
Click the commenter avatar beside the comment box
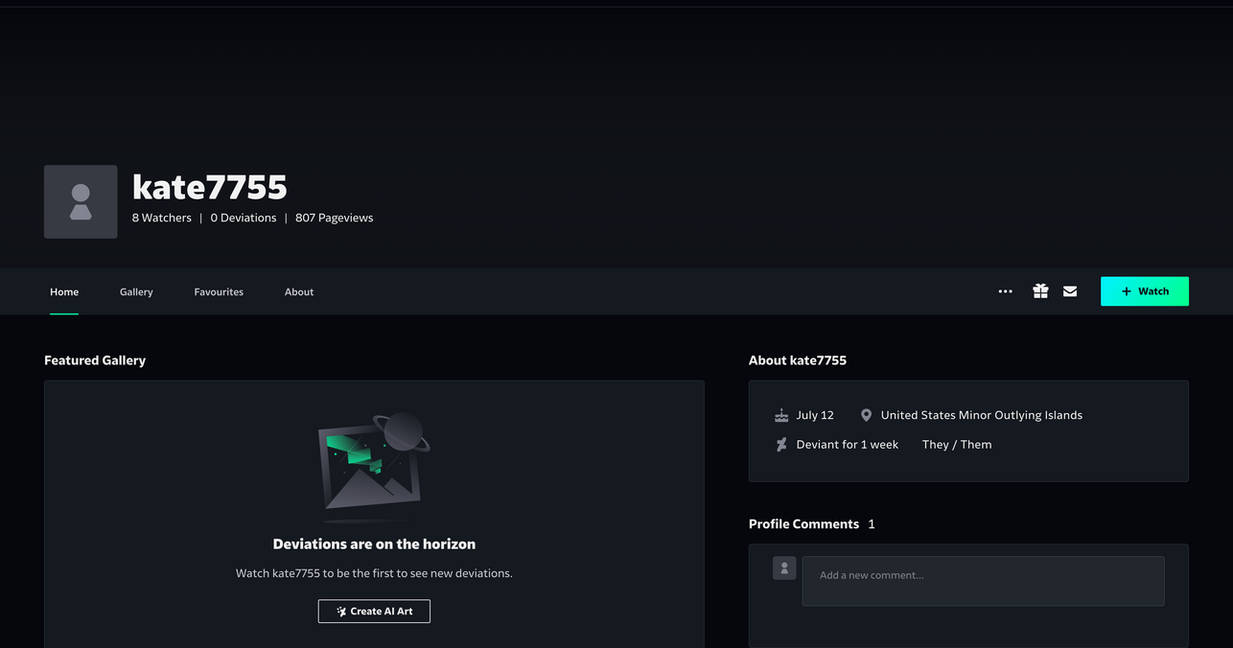pyautogui.click(x=785, y=568)
